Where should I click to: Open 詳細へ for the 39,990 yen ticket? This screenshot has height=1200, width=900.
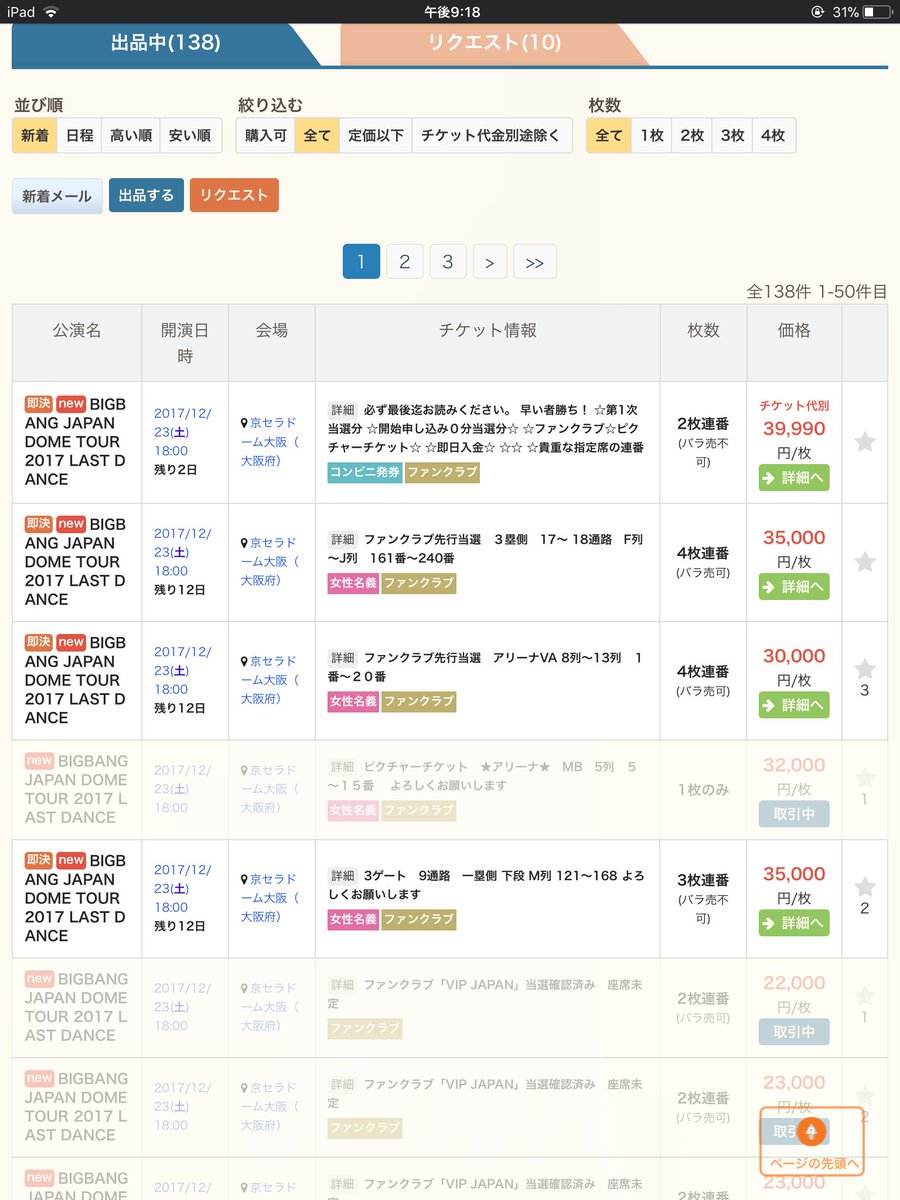point(794,478)
